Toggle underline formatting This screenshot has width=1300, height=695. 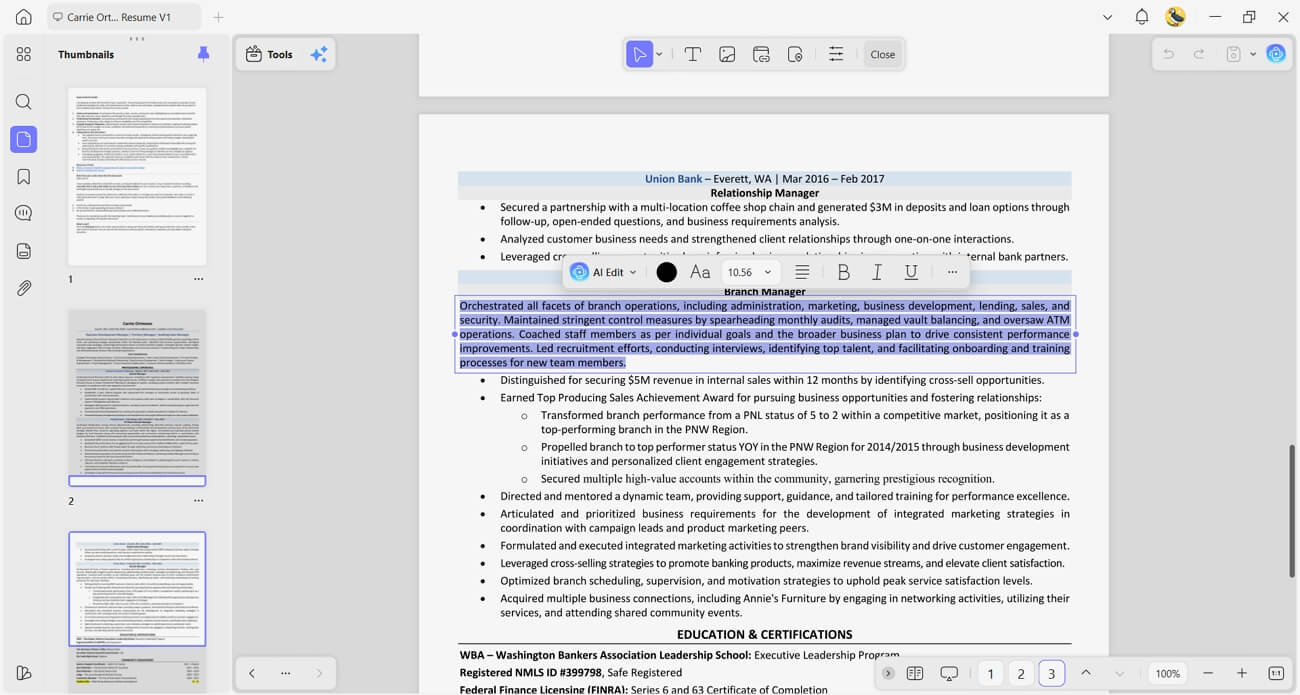911,272
